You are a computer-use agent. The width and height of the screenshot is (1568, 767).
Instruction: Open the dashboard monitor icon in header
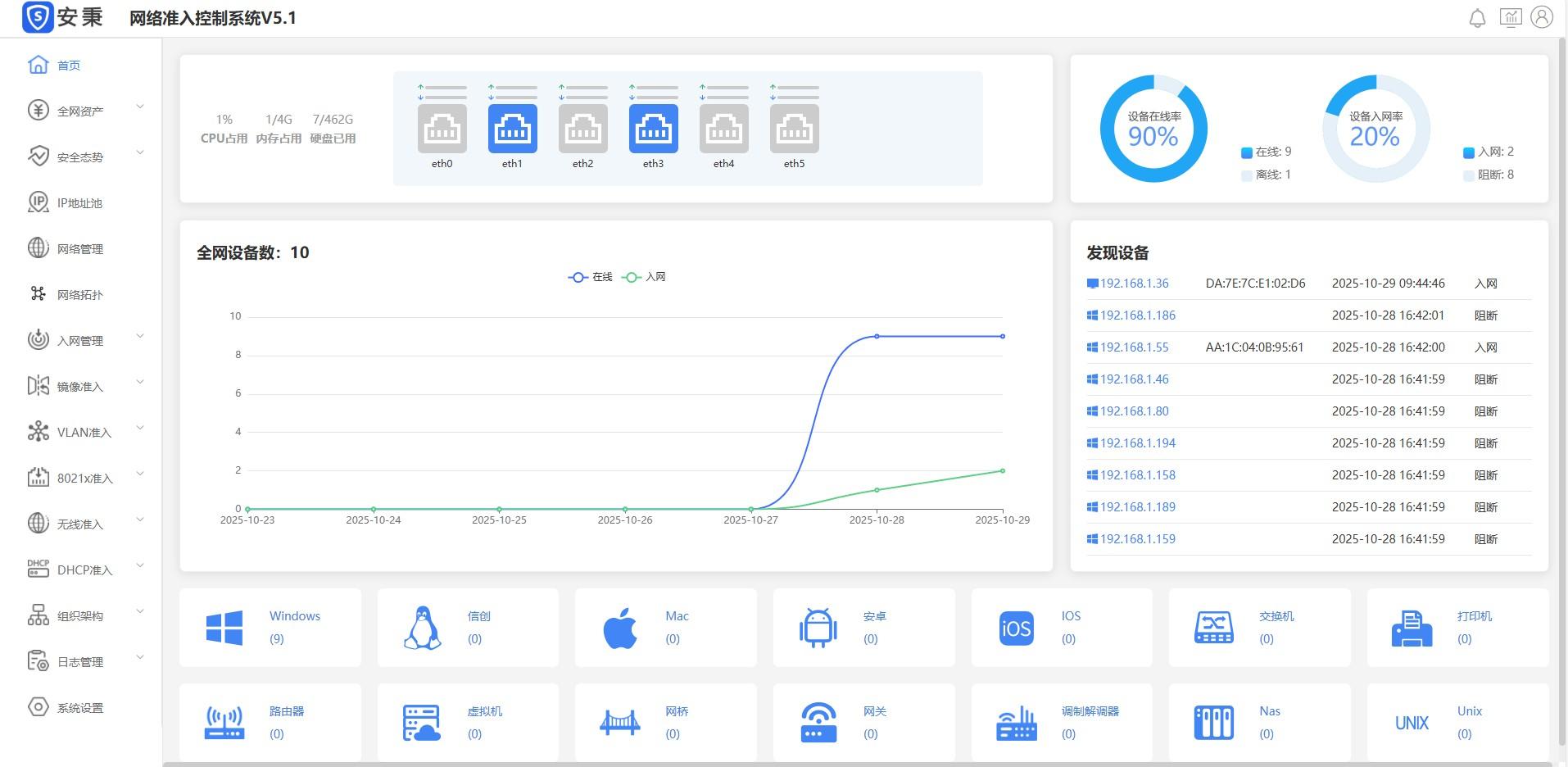tap(1510, 17)
